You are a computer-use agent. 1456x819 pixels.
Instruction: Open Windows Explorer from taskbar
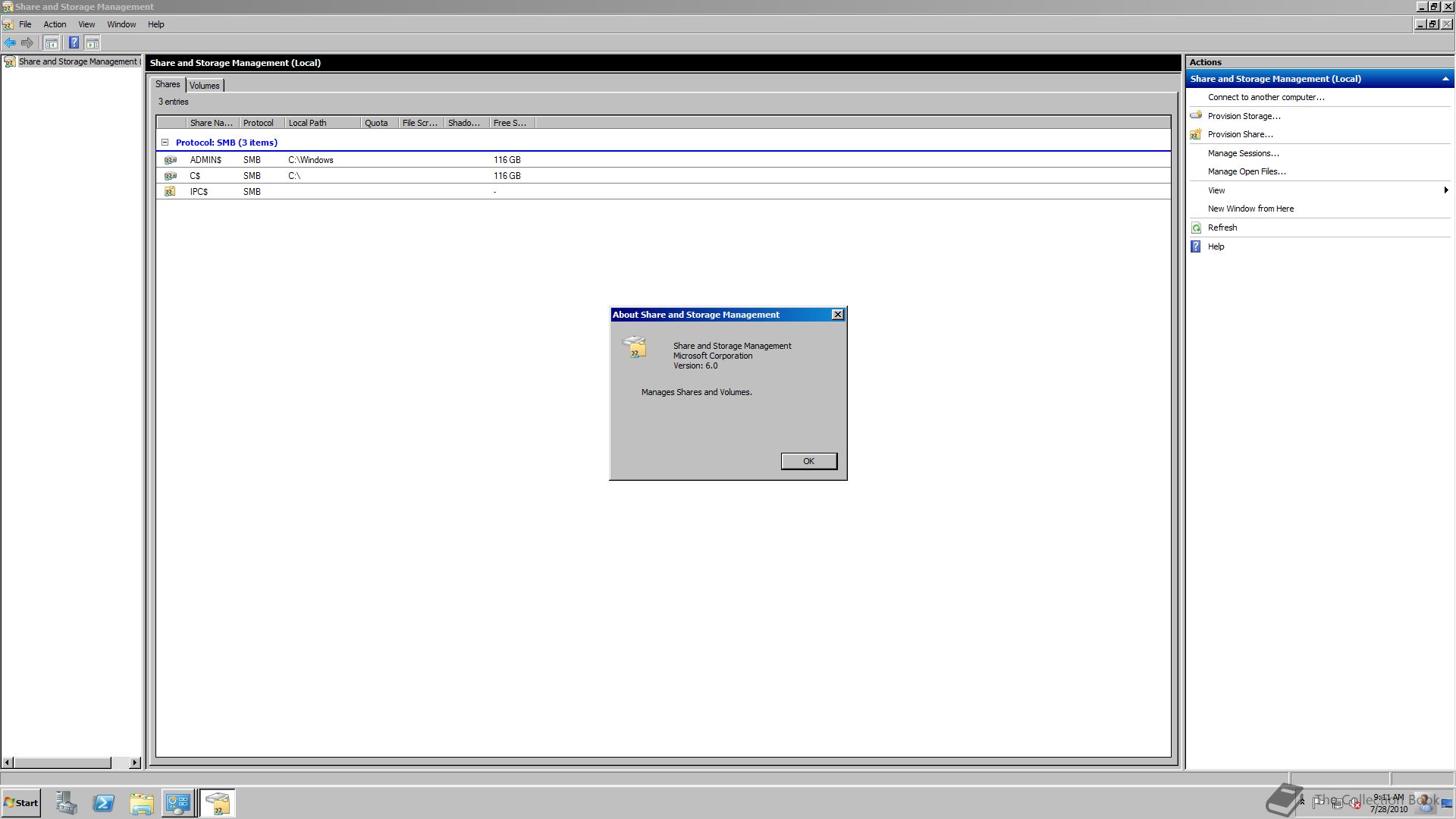pos(141,803)
